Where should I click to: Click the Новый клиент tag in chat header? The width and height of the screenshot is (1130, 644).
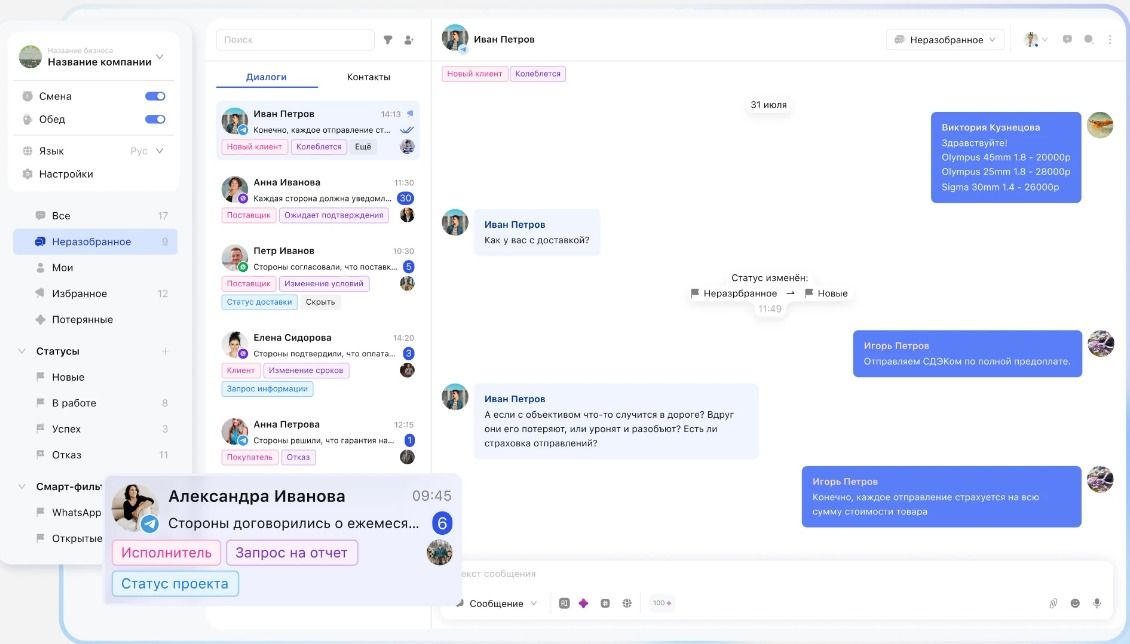click(x=474, y=73)
